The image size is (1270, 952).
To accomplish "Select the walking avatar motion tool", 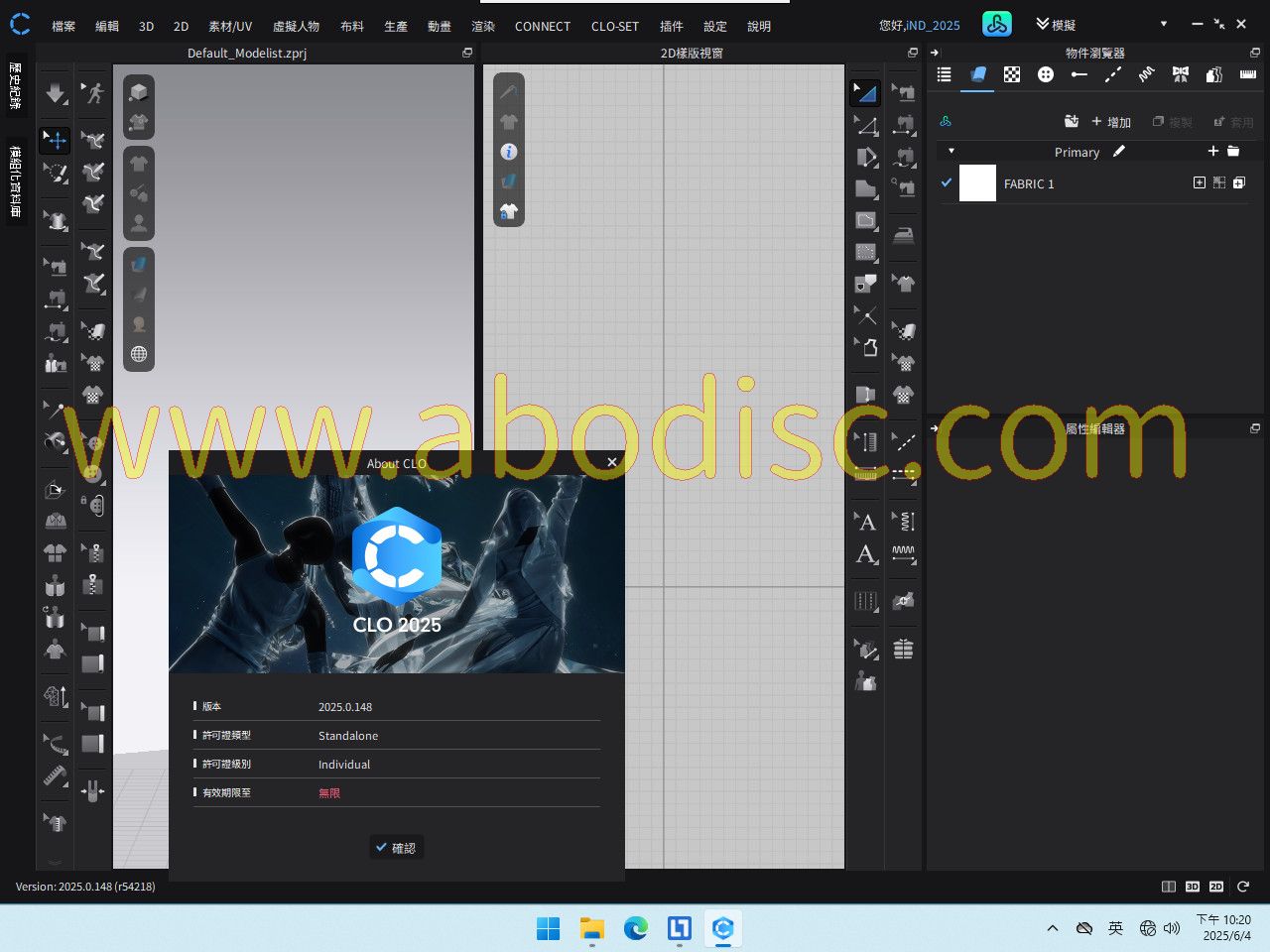I will [x=93, y=93].
